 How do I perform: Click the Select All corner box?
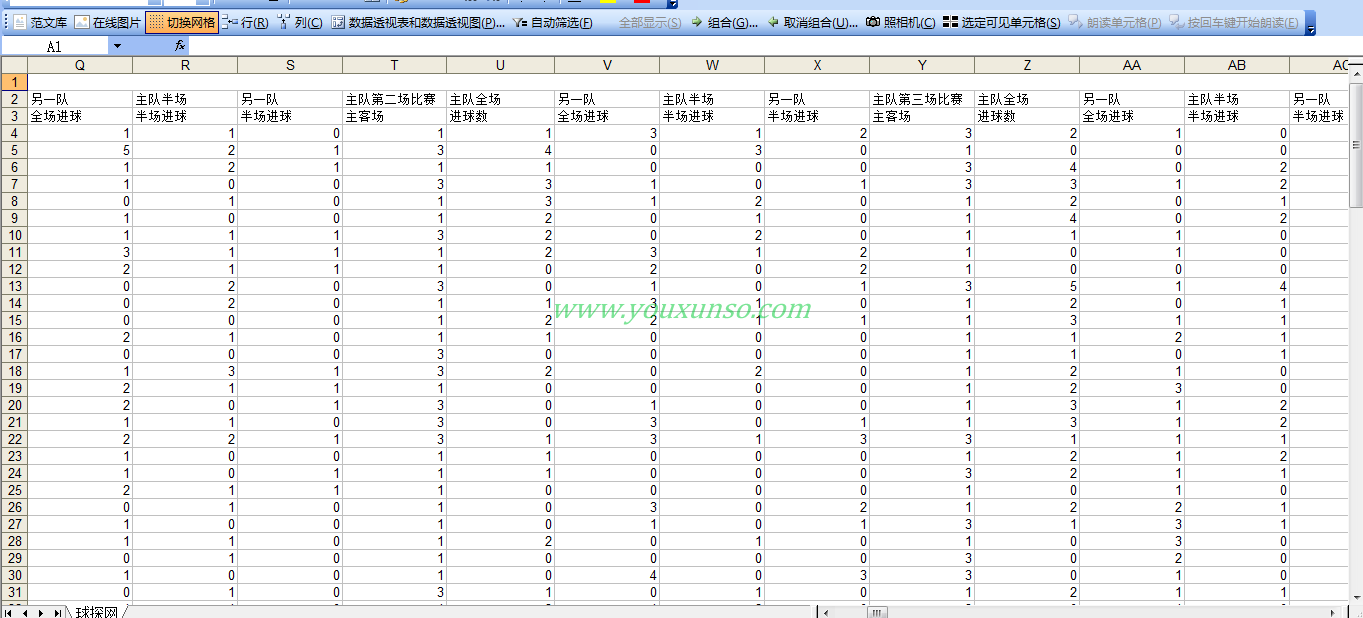[x=14, y=65]
